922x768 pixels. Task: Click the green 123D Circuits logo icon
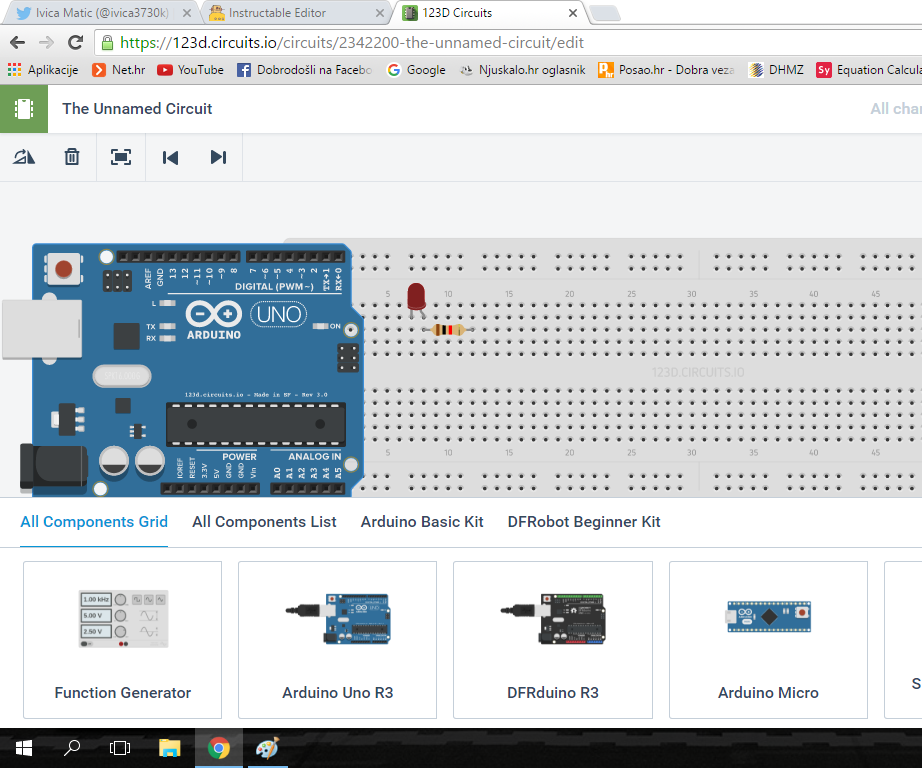[22, 108]
